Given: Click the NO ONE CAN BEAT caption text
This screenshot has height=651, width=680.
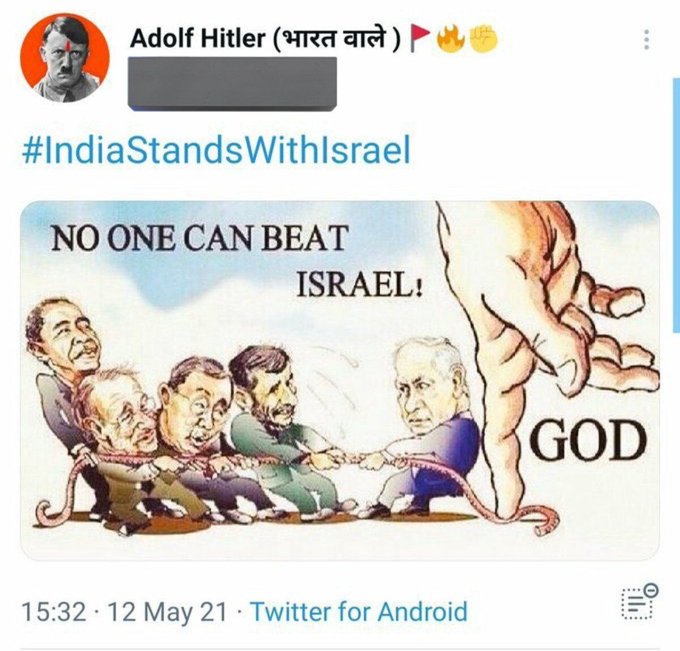Looking at the screenshot, I should tap(200, 238).
